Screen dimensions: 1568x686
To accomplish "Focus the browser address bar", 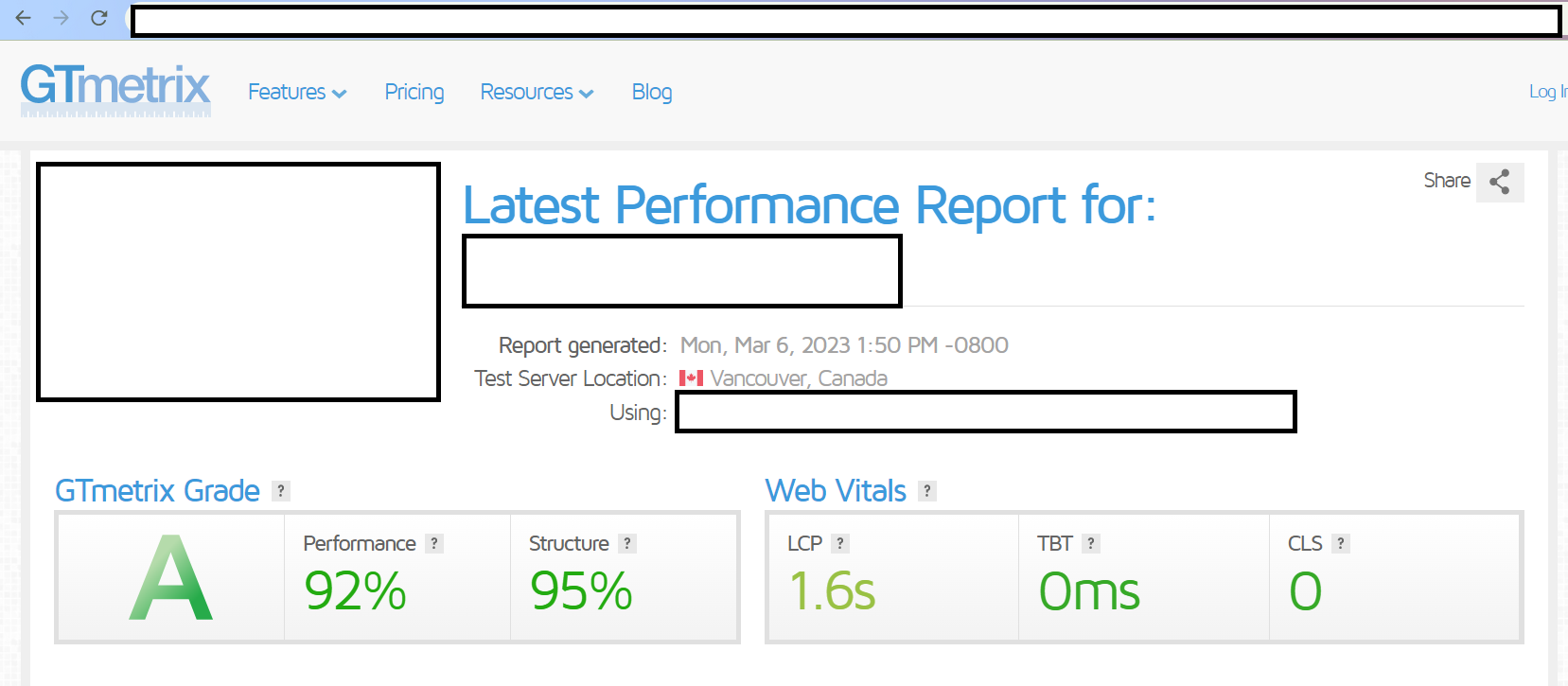I will [x=846, y=21].
